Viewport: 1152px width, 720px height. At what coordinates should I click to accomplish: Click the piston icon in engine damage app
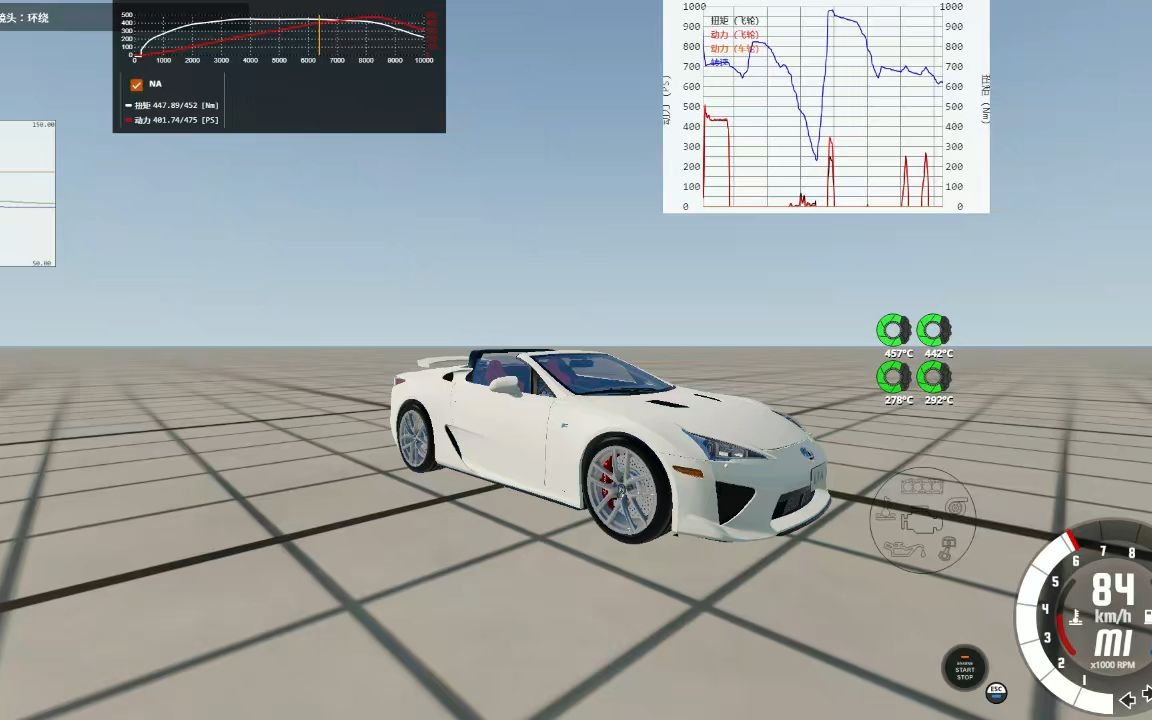point(947,549)
